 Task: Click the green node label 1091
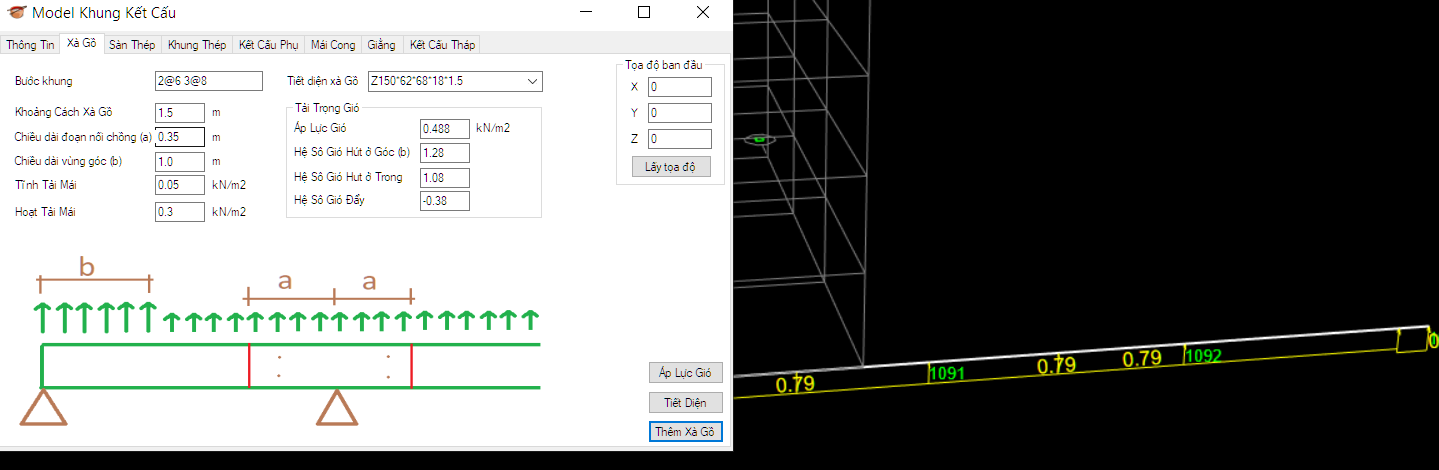pos(946,375)
